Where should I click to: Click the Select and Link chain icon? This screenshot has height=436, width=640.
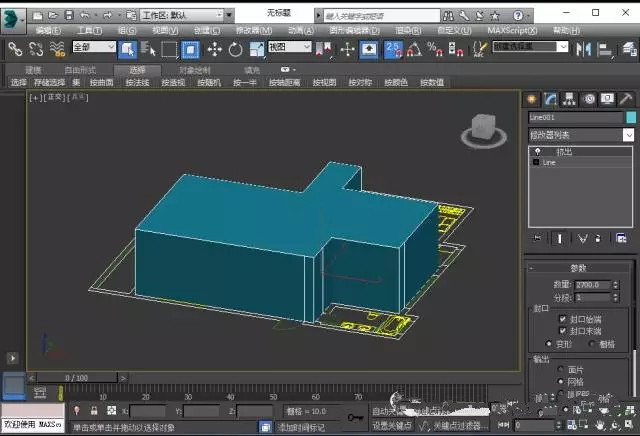tap(15, 49)
